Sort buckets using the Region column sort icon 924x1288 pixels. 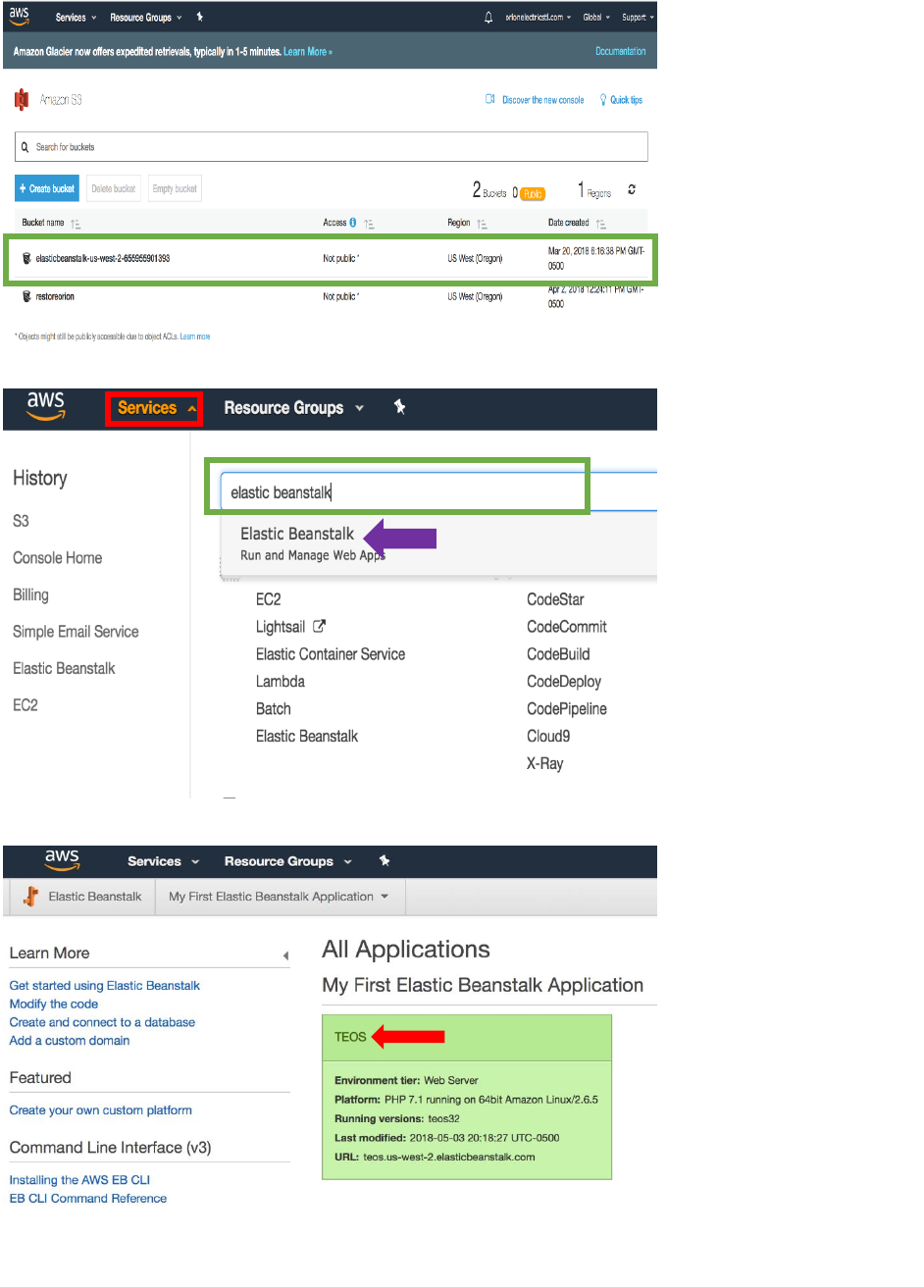coord(482,224)
